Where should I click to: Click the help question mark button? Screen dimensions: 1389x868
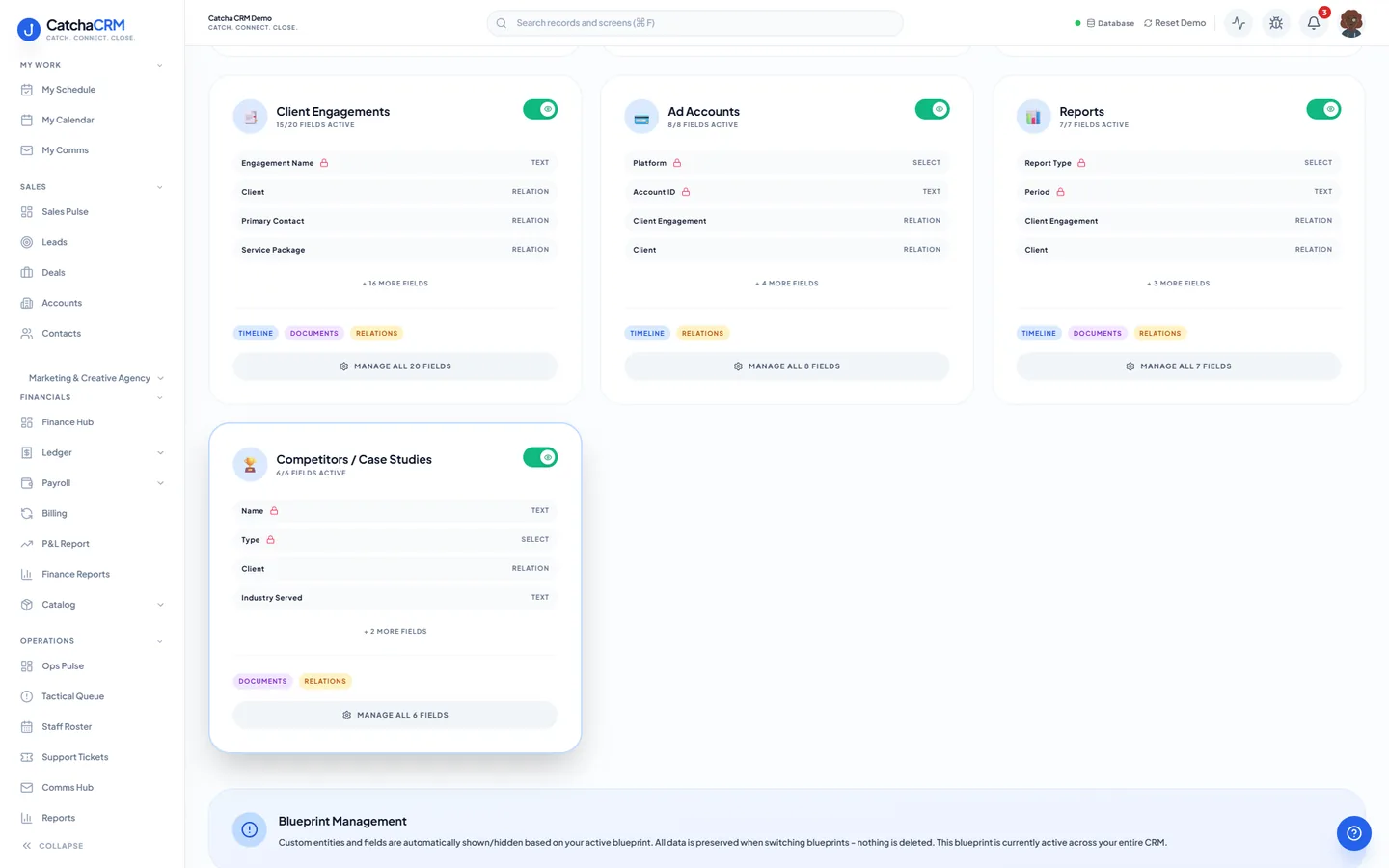(1354, 833)
